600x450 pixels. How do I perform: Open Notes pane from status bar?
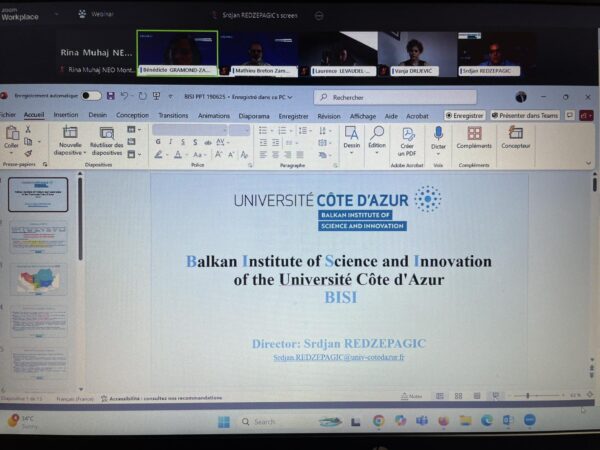click(411, 396)
